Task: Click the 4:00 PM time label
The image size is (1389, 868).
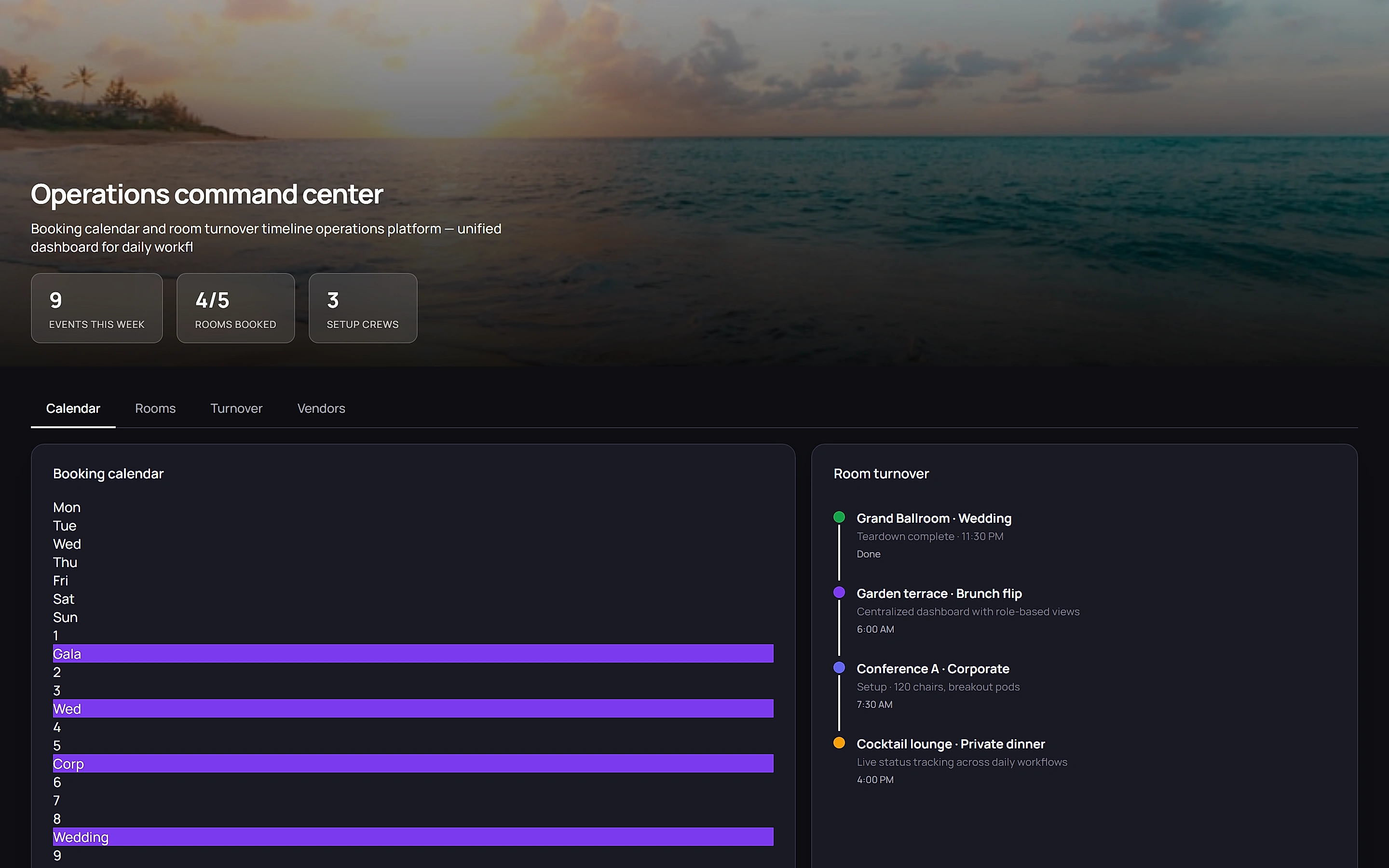Action: 875,780
